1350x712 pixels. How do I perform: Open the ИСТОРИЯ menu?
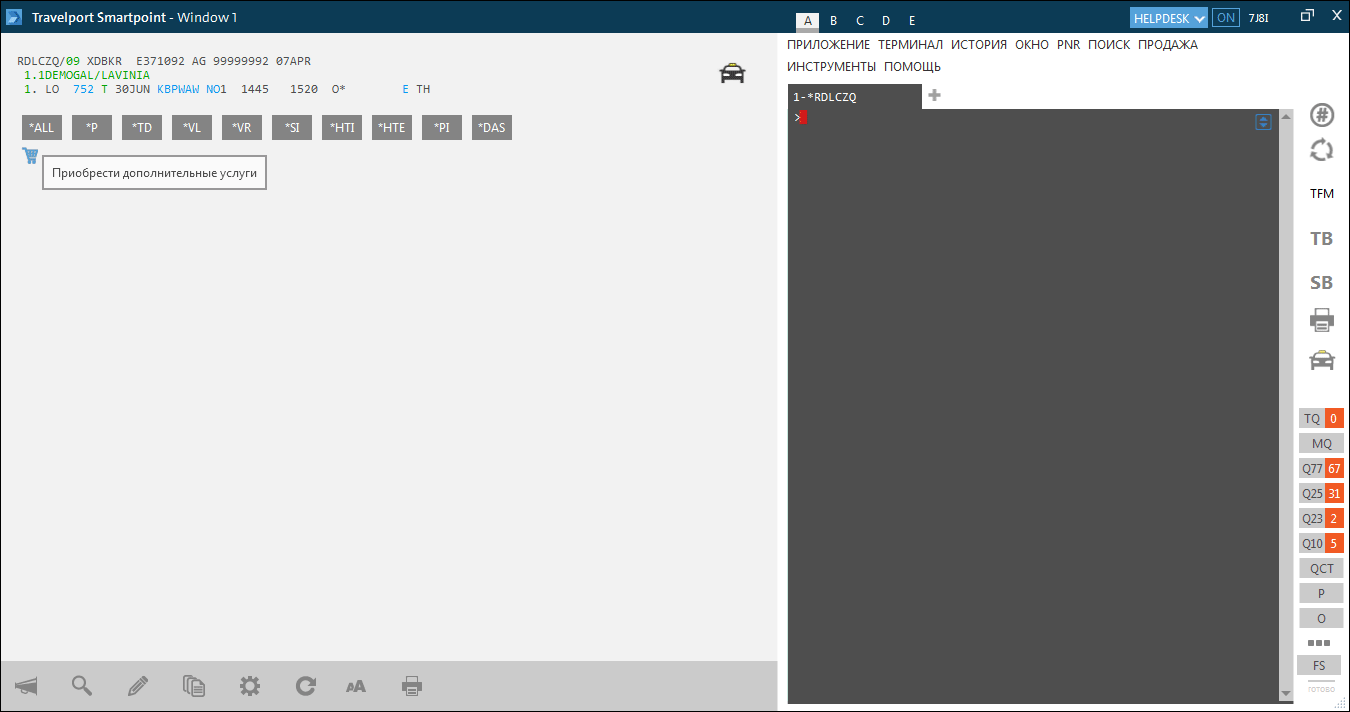pos(979,45)
